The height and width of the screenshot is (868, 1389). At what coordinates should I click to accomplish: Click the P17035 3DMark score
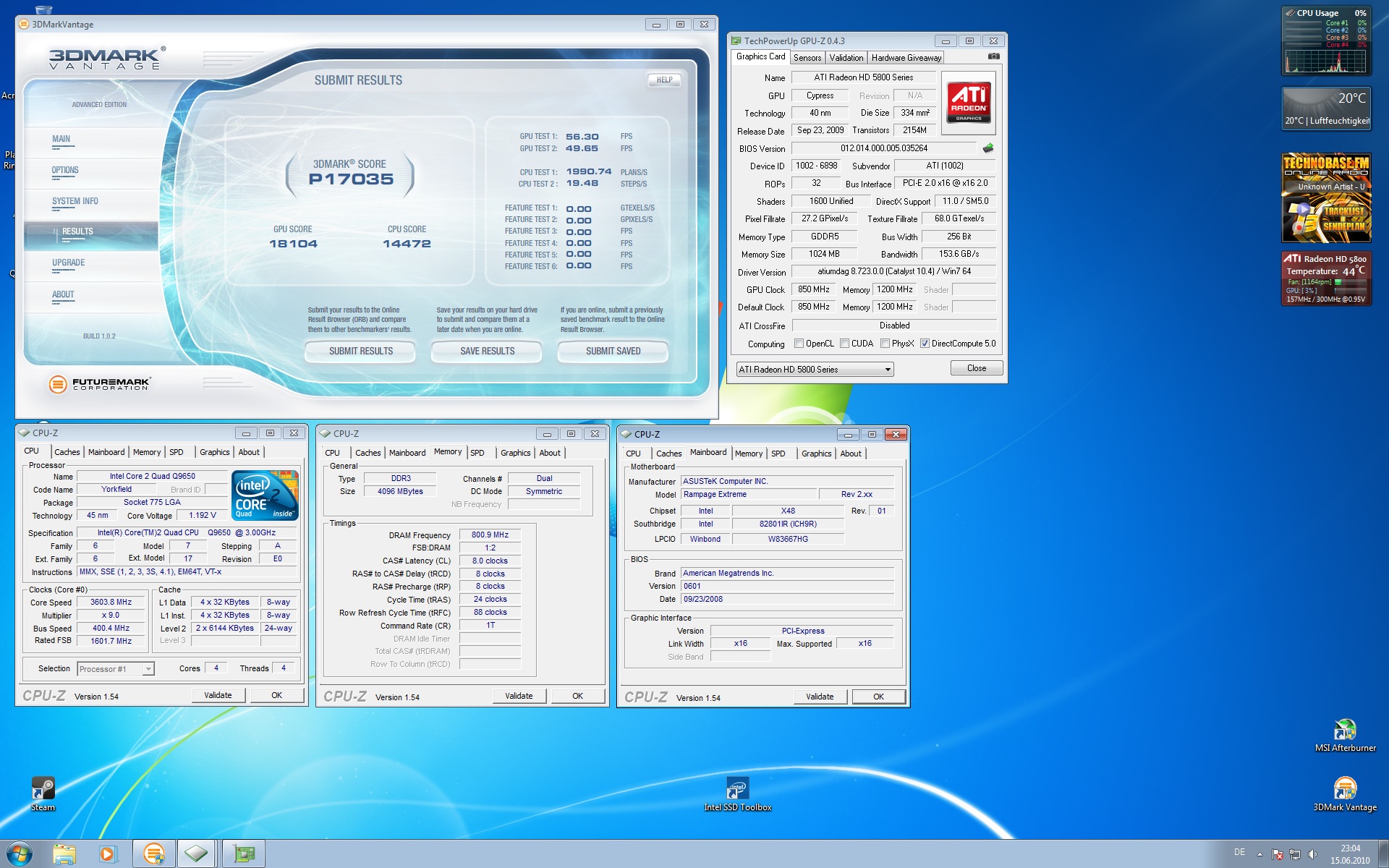coord(351,179)
